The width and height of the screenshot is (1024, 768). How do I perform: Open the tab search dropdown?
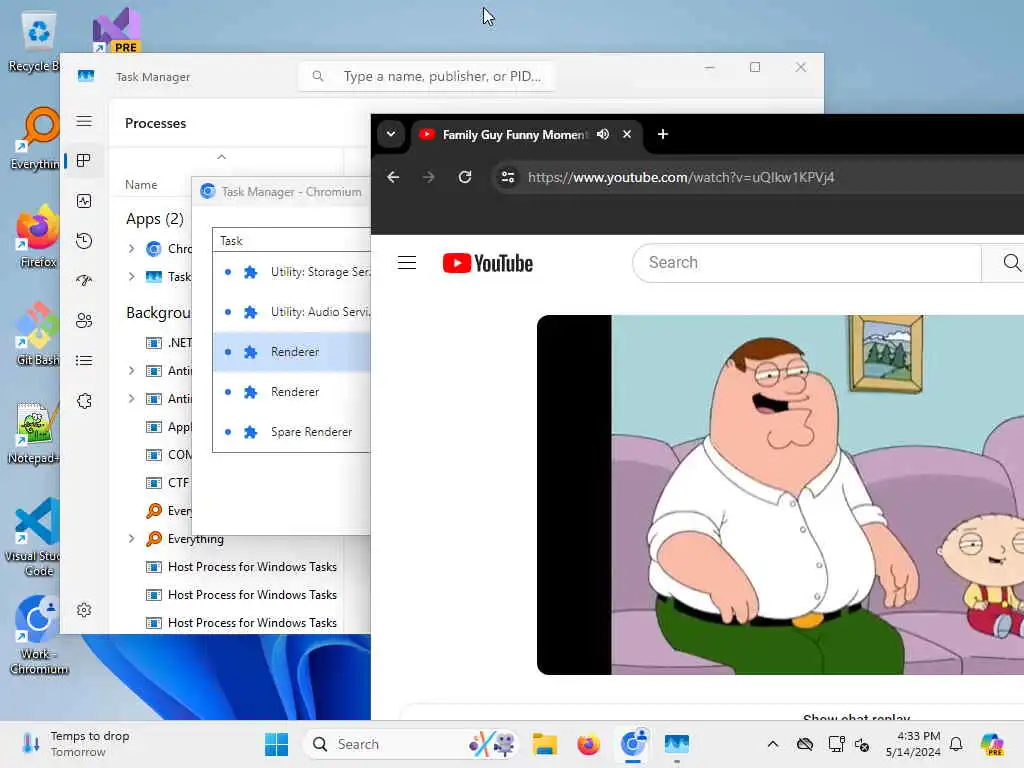[x=391, y=134]
